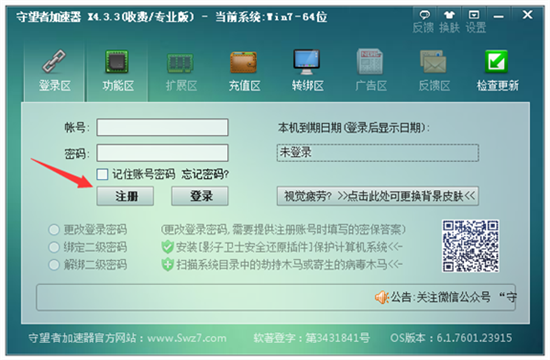Screen dimensions: 550x360
Task: Minimize the 守望者加速器 window
Action: 498,16
